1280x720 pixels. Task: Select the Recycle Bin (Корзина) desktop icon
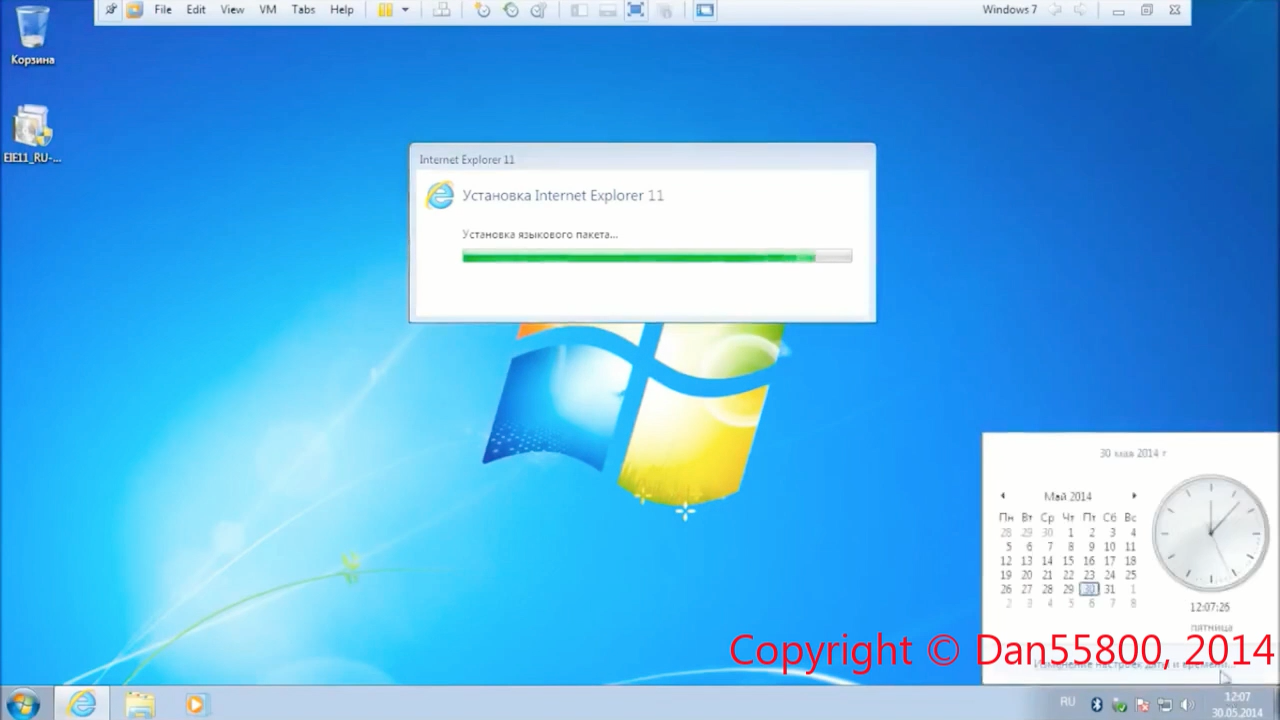click(33, 34)
